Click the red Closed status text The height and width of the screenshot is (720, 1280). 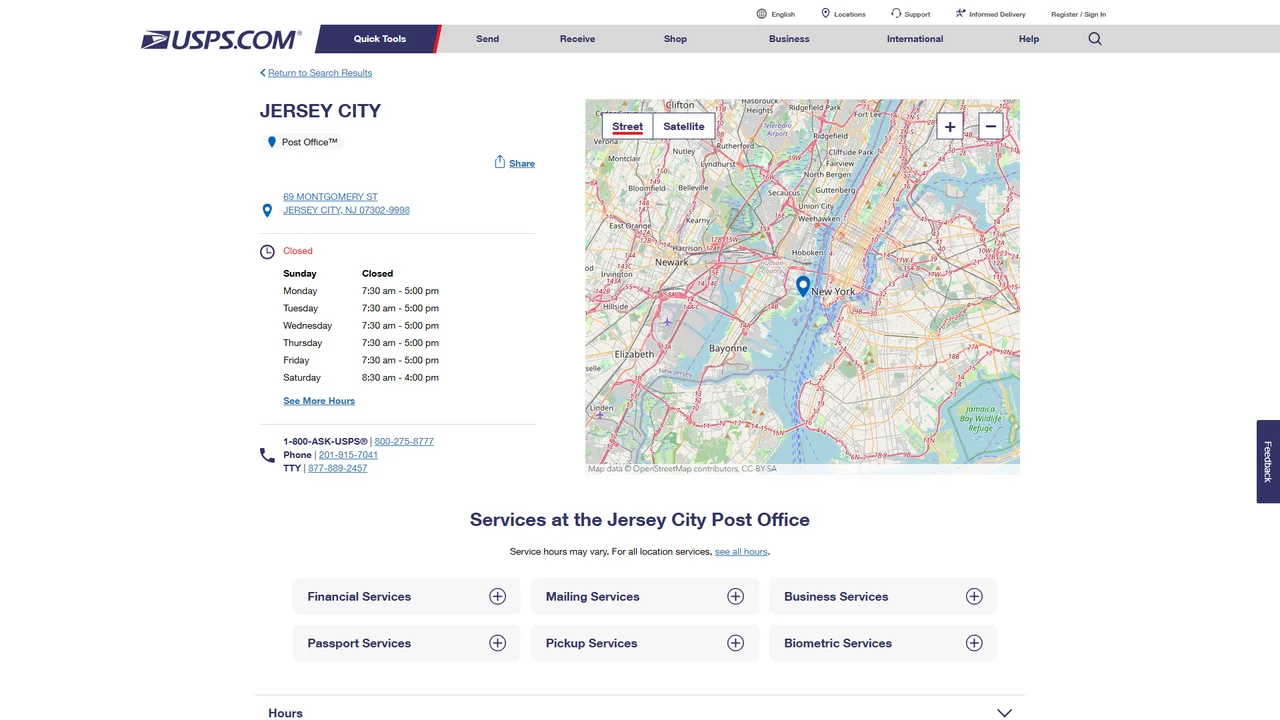click(x=298, y=251)
